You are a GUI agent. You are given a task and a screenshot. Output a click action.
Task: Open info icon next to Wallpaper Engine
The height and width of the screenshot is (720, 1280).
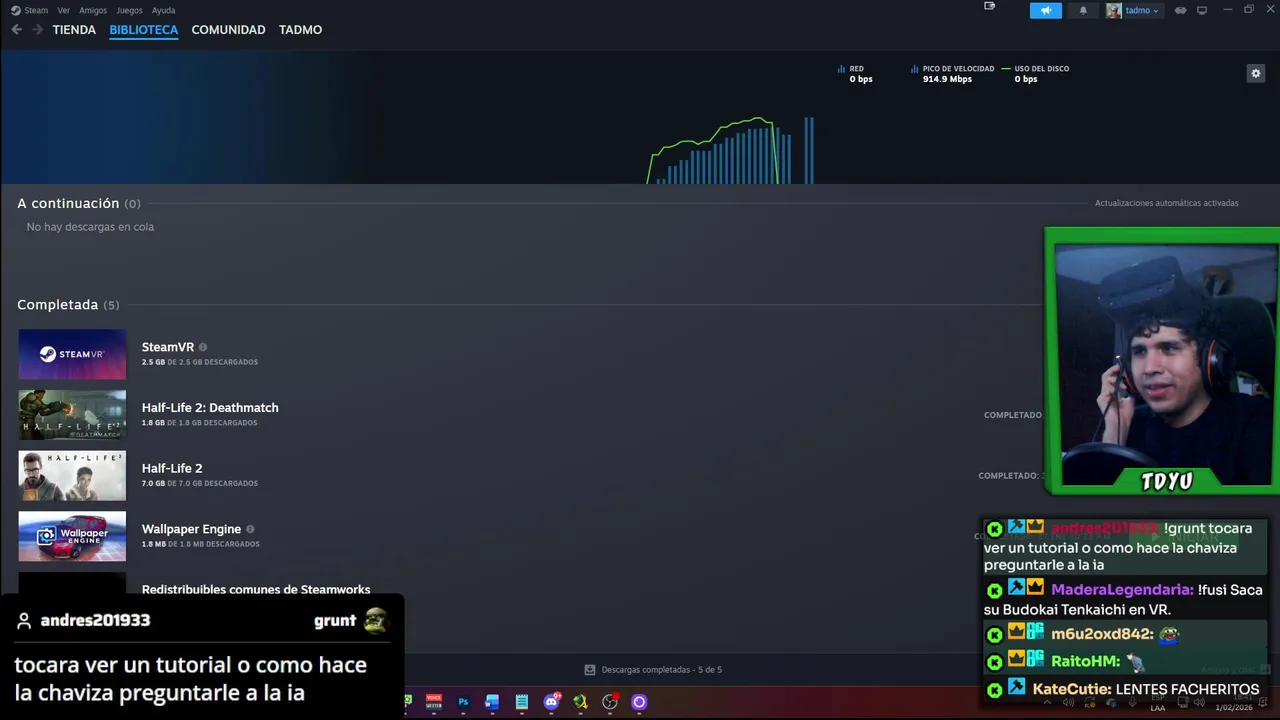pos(250,529)
